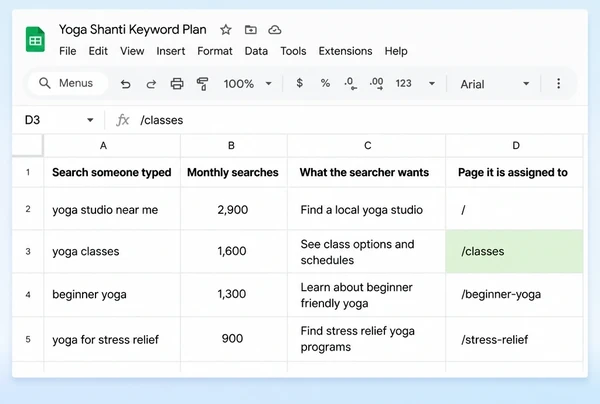Select the cell with value 2,900
The width and height of the screenshot is (600, 404).
234,209
